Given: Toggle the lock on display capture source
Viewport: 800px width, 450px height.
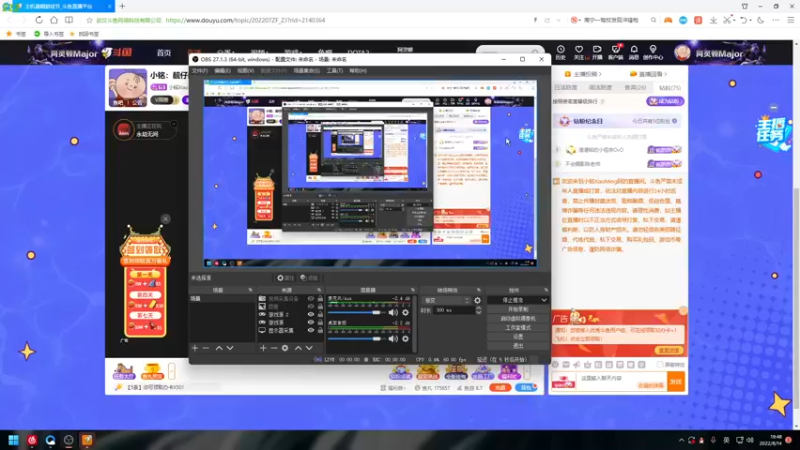Looking at the screenshot, I should click(320, 330).
